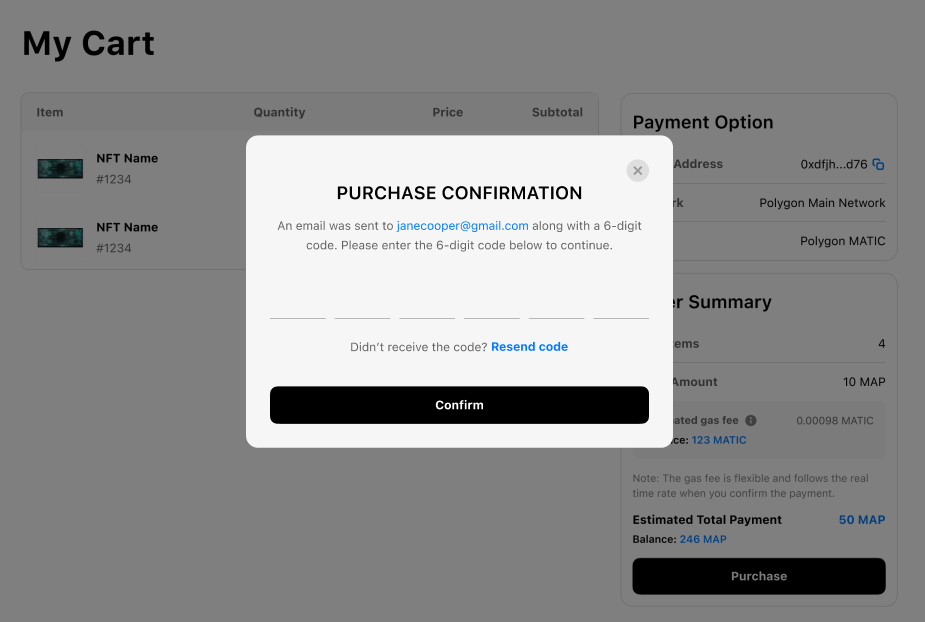Viewport: 925px width, 622px height.
Task: Click the 123 MATIC balance value
Action: tap(719, 440)
